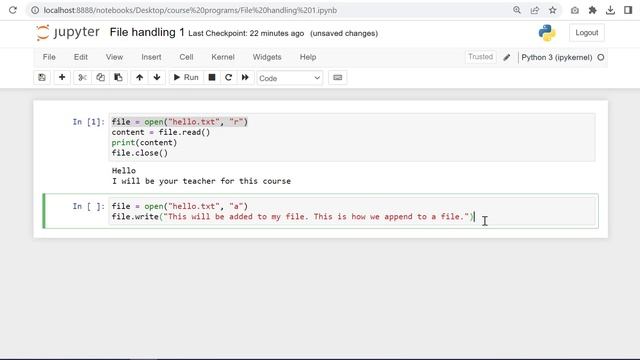Insert a cell below with plus icon
This screenshot has width=640, height=360.
coord(62,78)
